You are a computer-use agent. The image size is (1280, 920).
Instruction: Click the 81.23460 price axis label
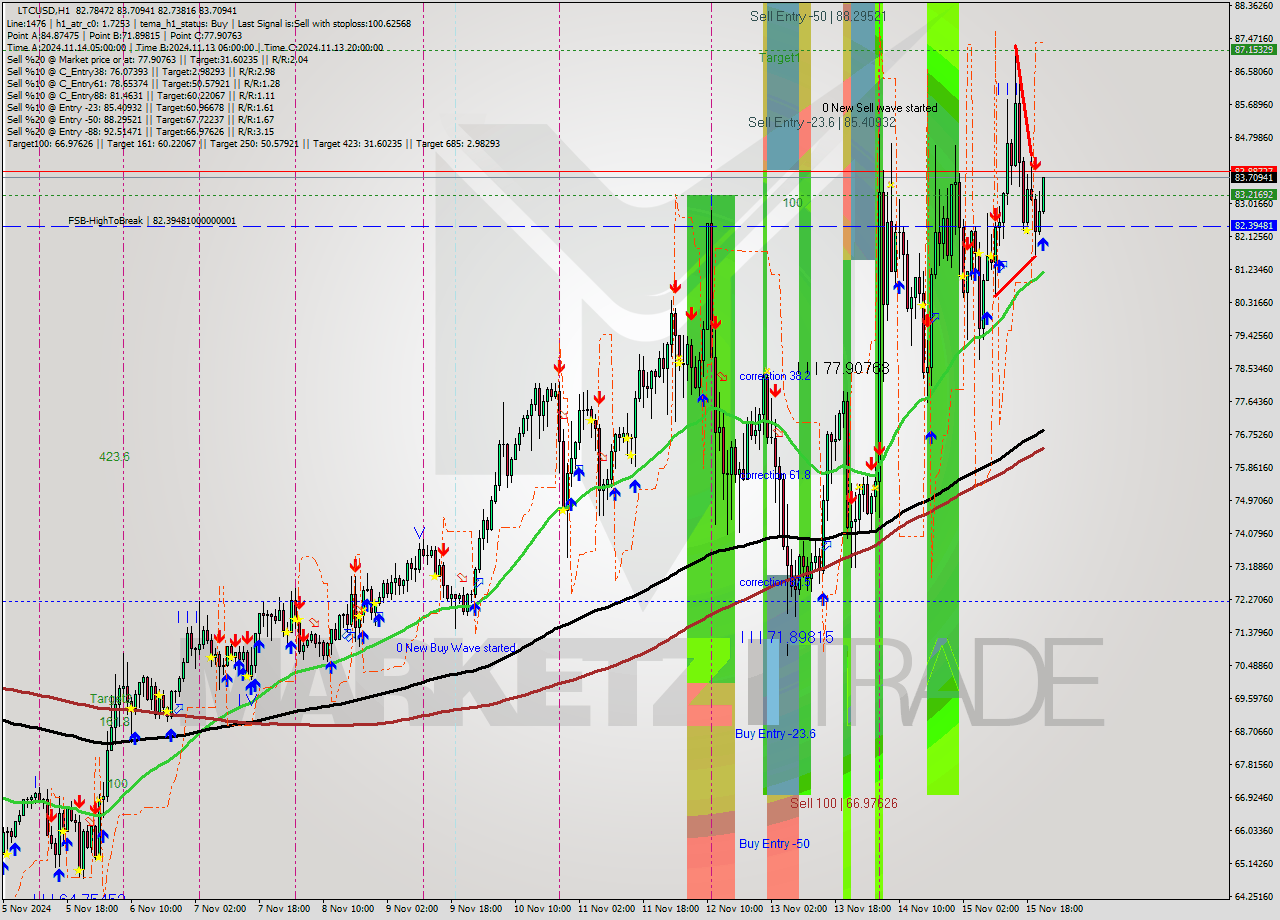[1253, 269]
